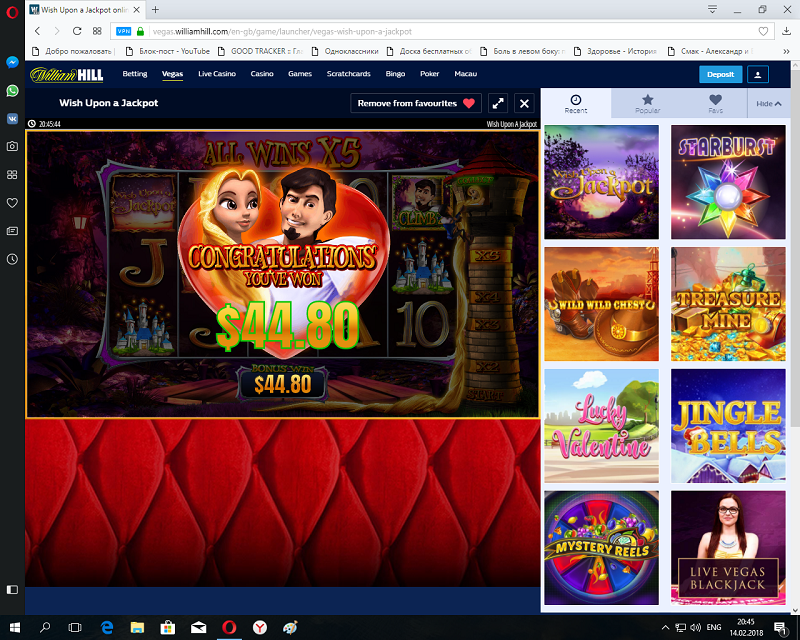Open Speed Dial start page button in toolbar
Image resolution: width=800 pixels, height=640 pixels.
[97, 31]
